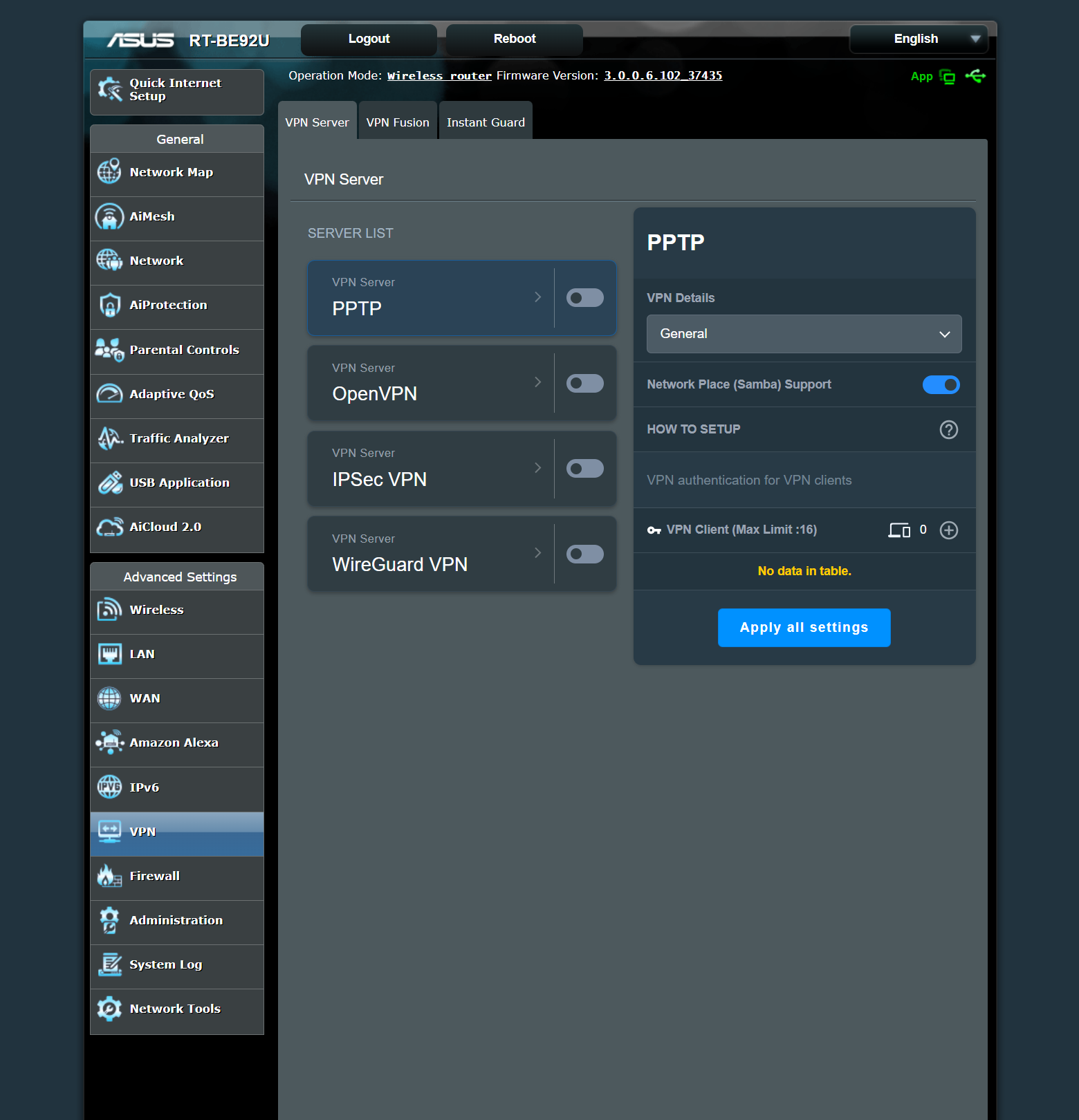The width and height of the screenshot is (1079, 1120).
Task: Click the App link text
Action: click(x=921, y=77)
